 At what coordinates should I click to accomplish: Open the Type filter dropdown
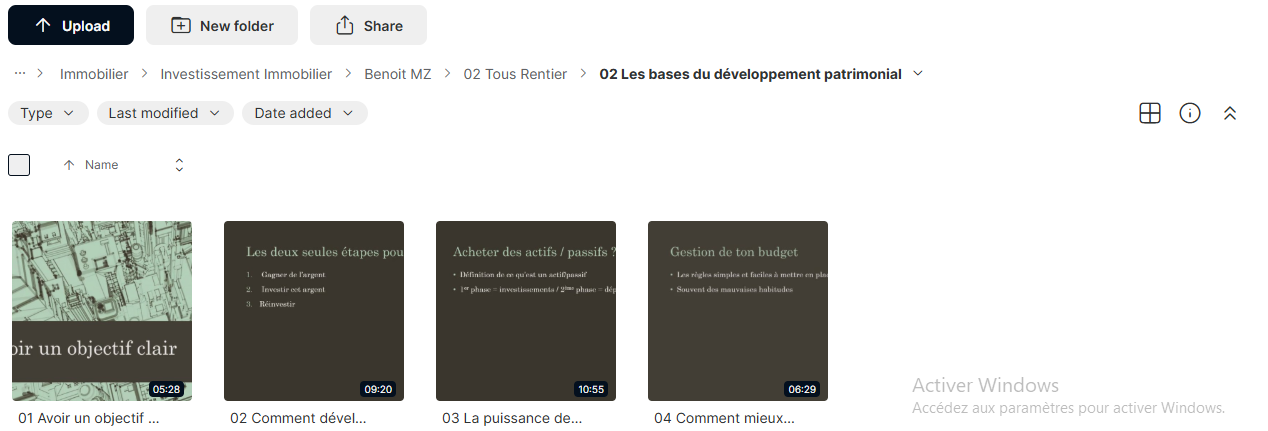[48, 113]
